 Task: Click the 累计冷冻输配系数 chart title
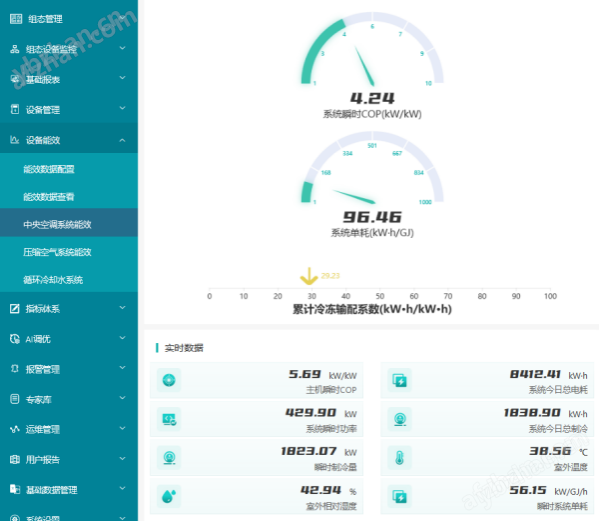point(372,309)
